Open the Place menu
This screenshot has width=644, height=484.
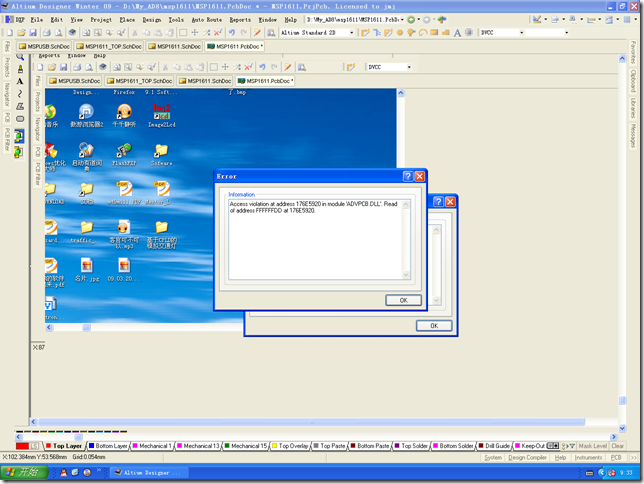[x=127, y=19]
